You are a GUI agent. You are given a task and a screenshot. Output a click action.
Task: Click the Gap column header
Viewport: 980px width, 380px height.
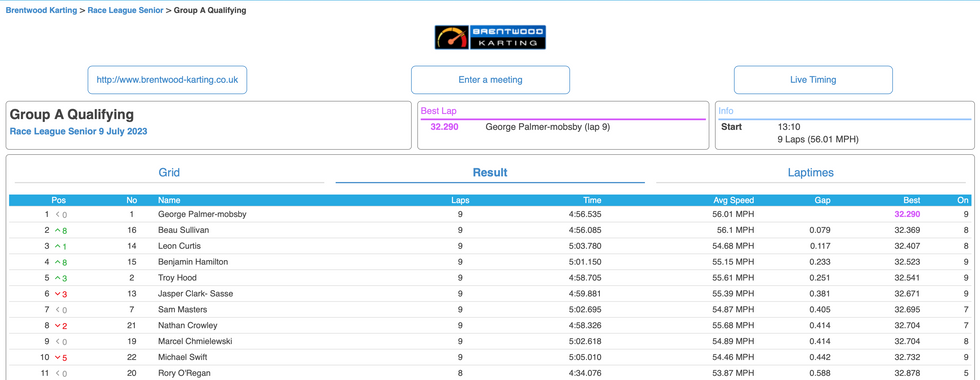point(822,201)
